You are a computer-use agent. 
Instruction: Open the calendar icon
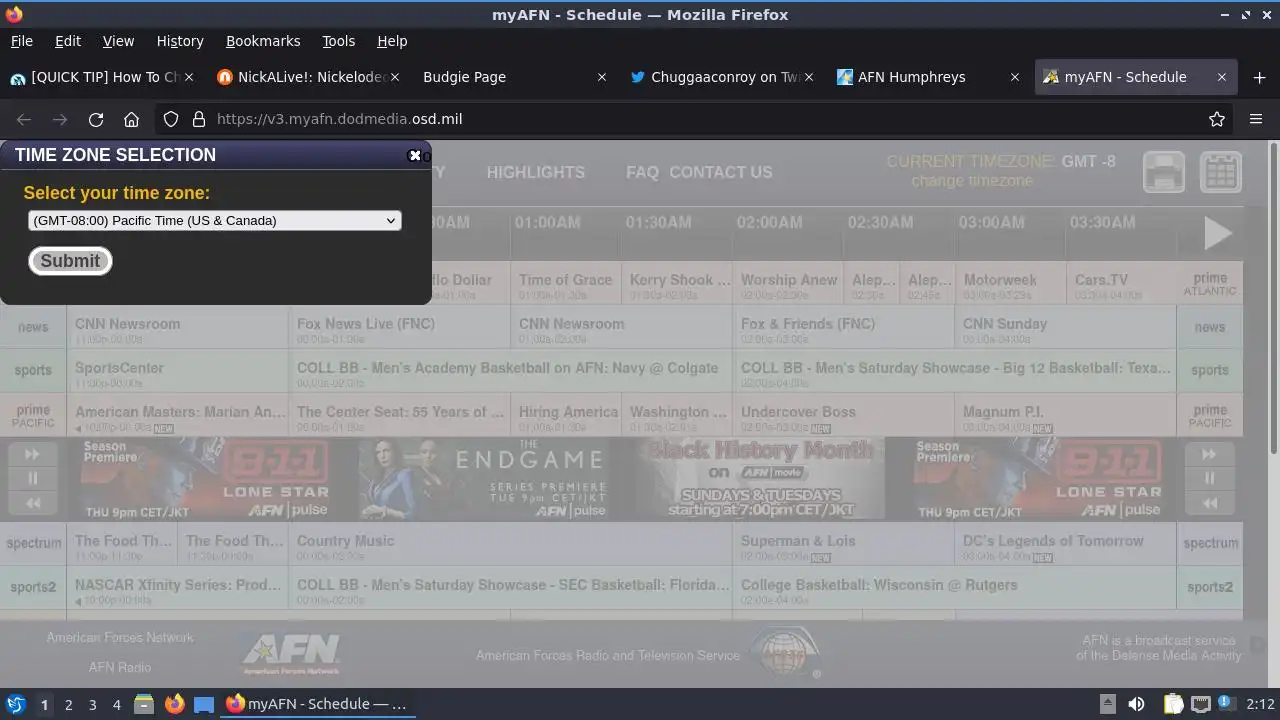[1221, 172]
